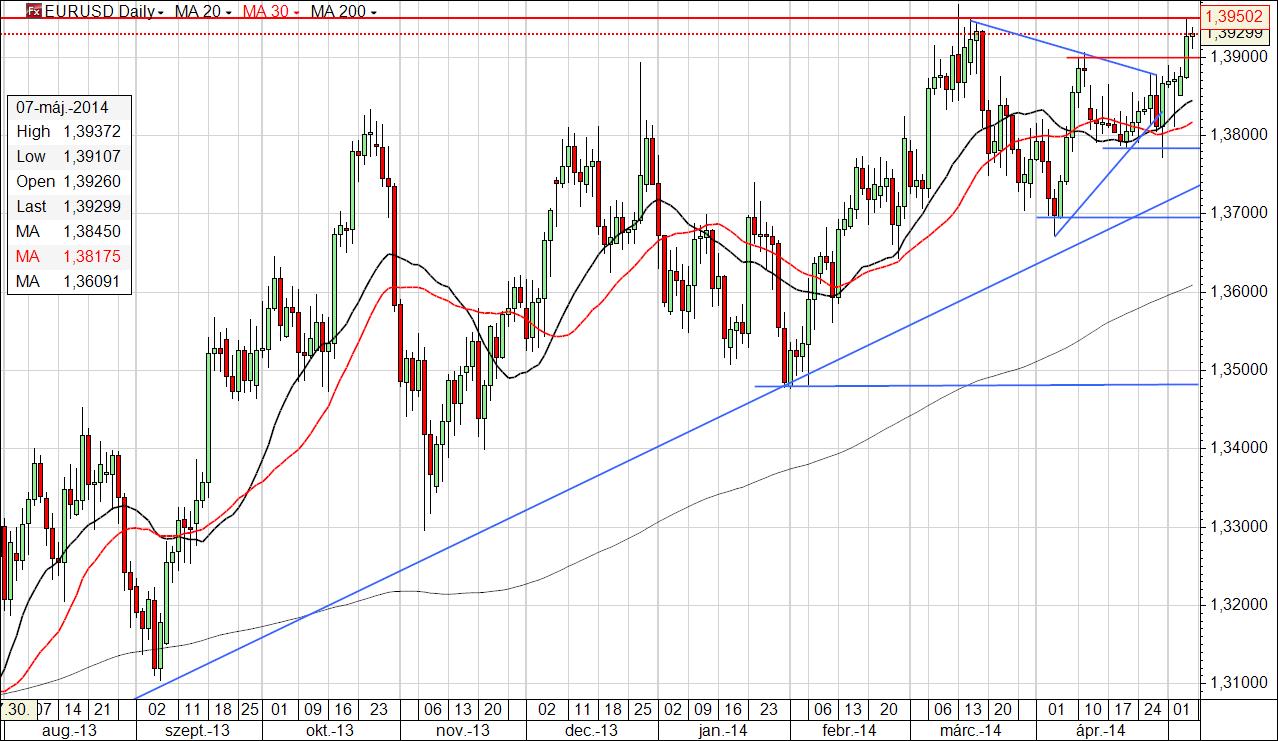Click the 1,32000 price axis label
This screenshot has width=1278, height=741.
[1240, 604]
